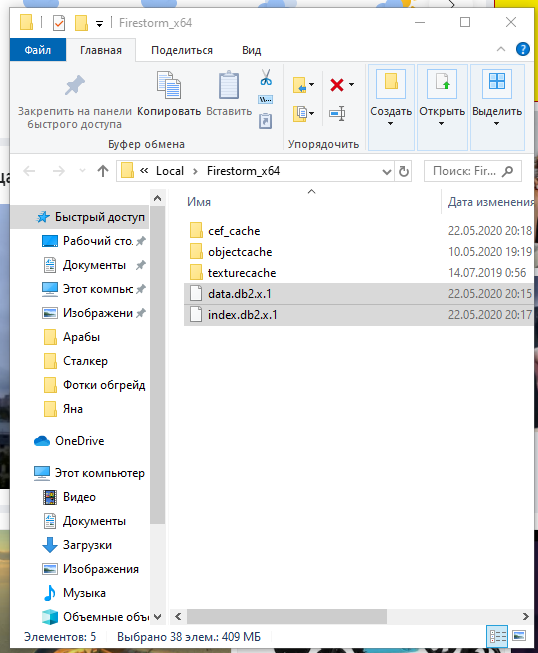The height and width of the screenshot is (653, 538).
Task: Select the index.db2.x.1 file
Action: (358, 315)
